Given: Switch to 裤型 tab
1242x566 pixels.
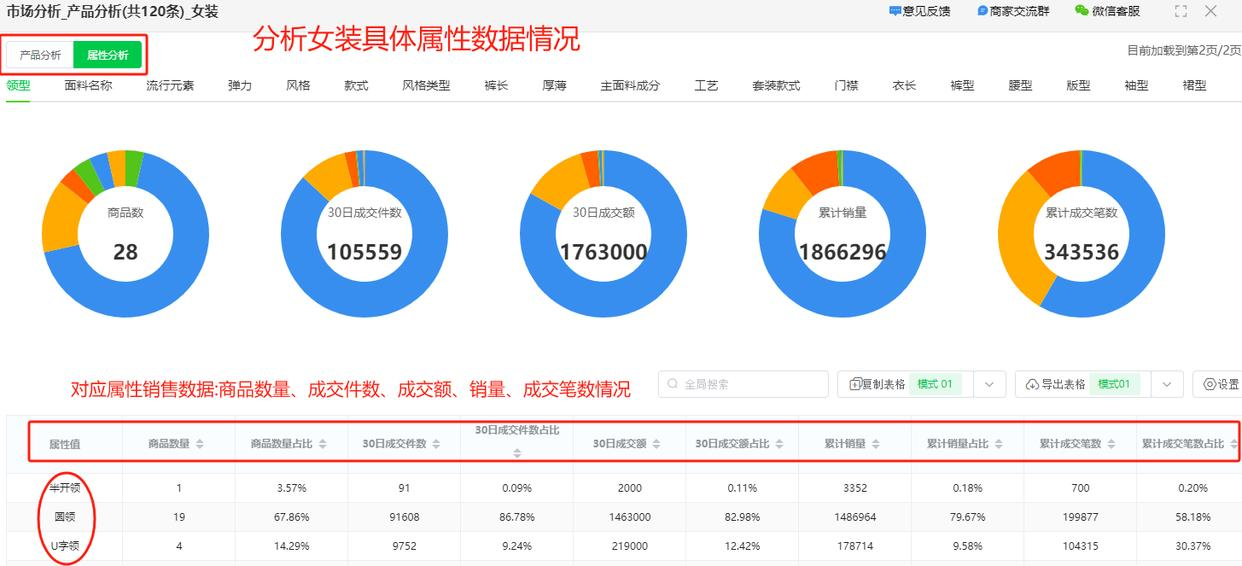Looking at the screenshot, I should click(962, 86).
